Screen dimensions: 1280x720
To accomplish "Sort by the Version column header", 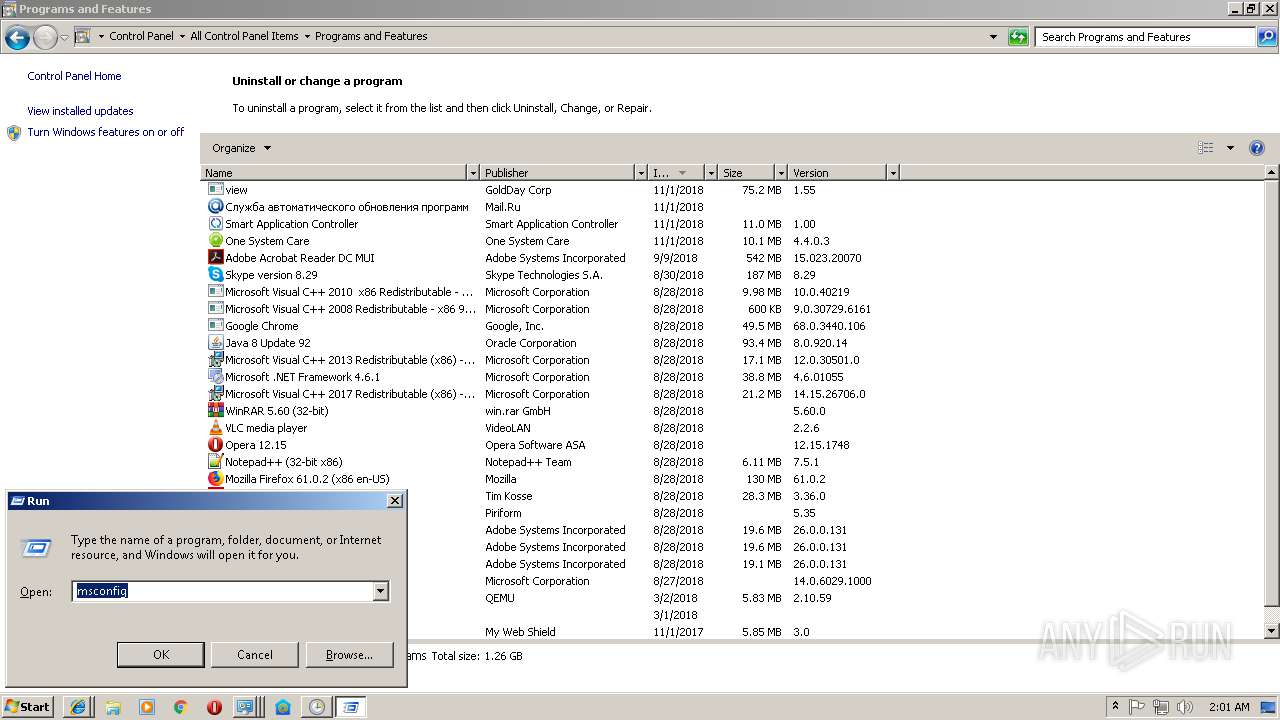I will pos(837,173).
